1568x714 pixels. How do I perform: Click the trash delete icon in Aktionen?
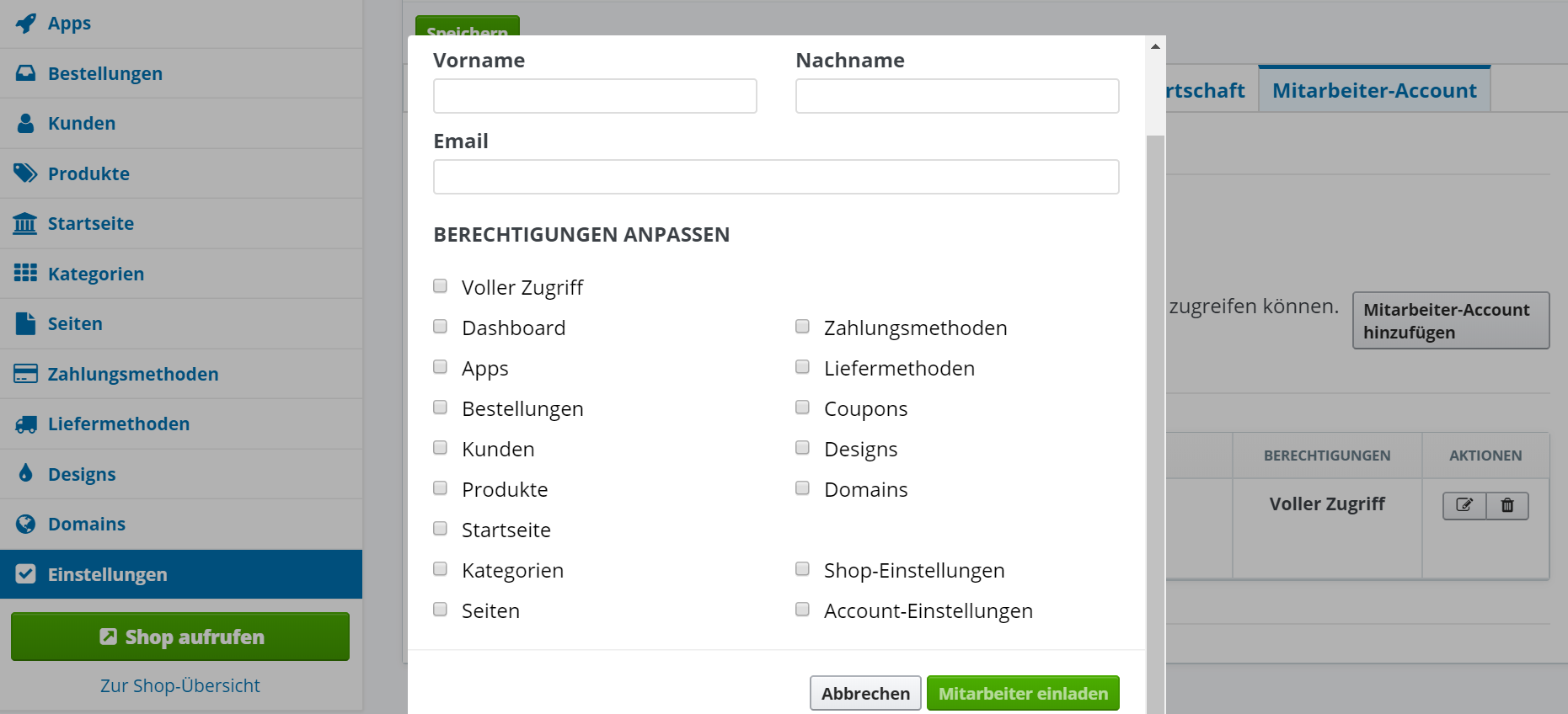click(1507, 505)
